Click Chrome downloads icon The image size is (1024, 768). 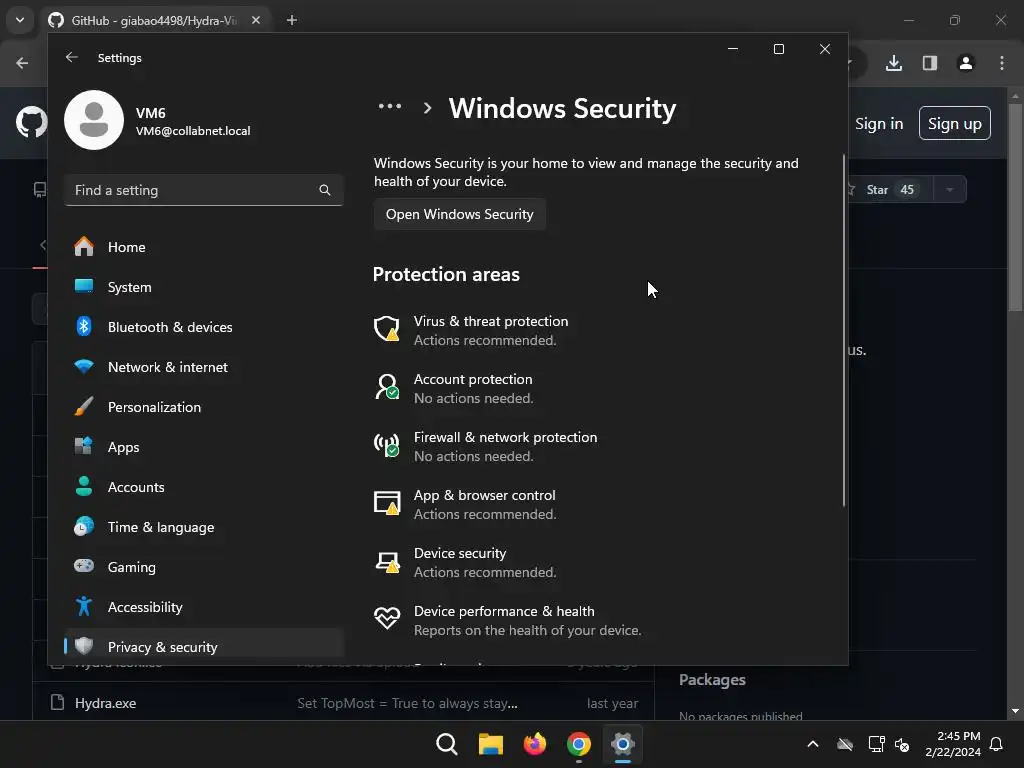(894, 63)
